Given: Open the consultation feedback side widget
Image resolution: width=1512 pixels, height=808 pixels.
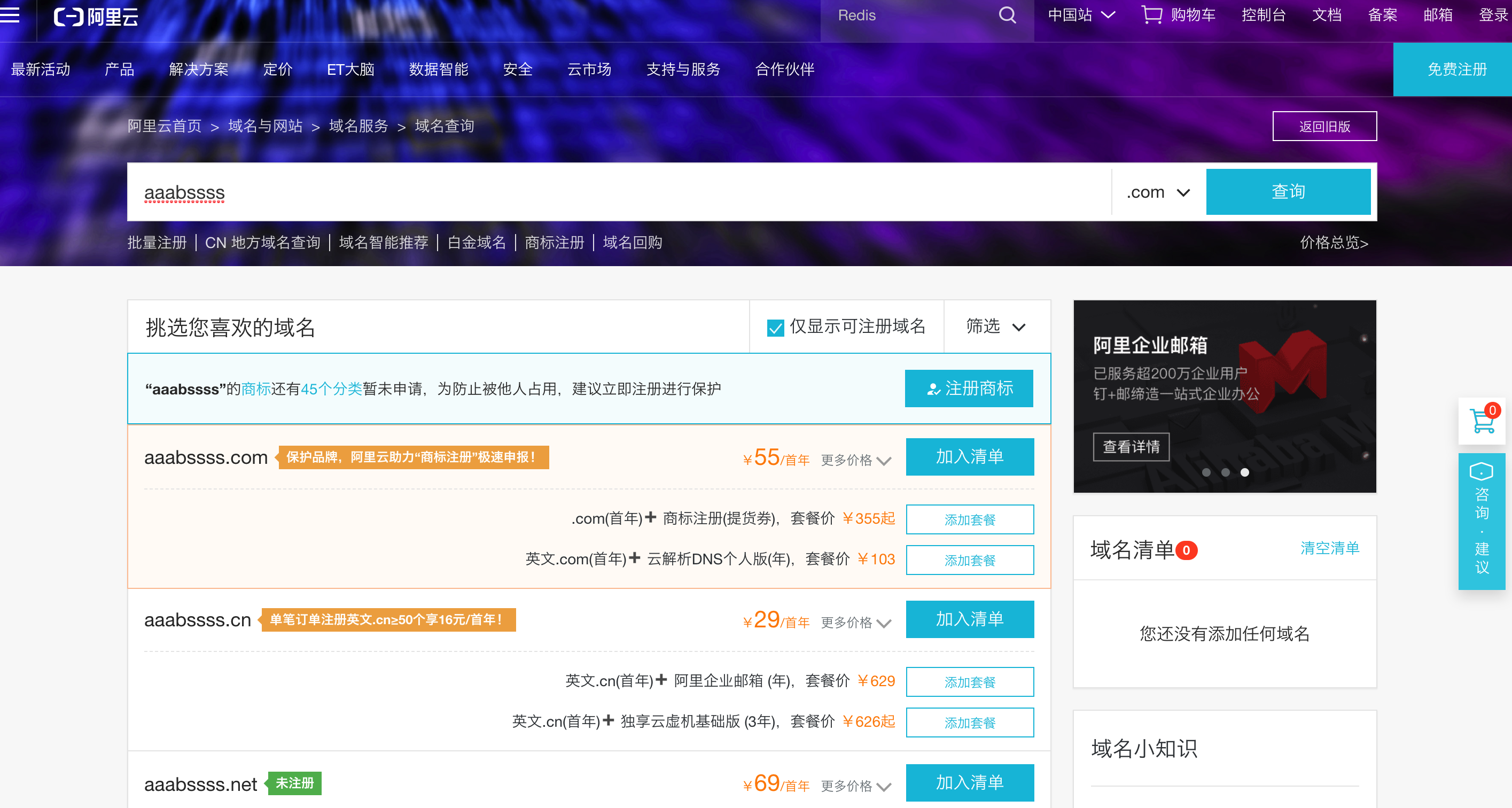Looking at the screenshot, I should (1482, 520).
